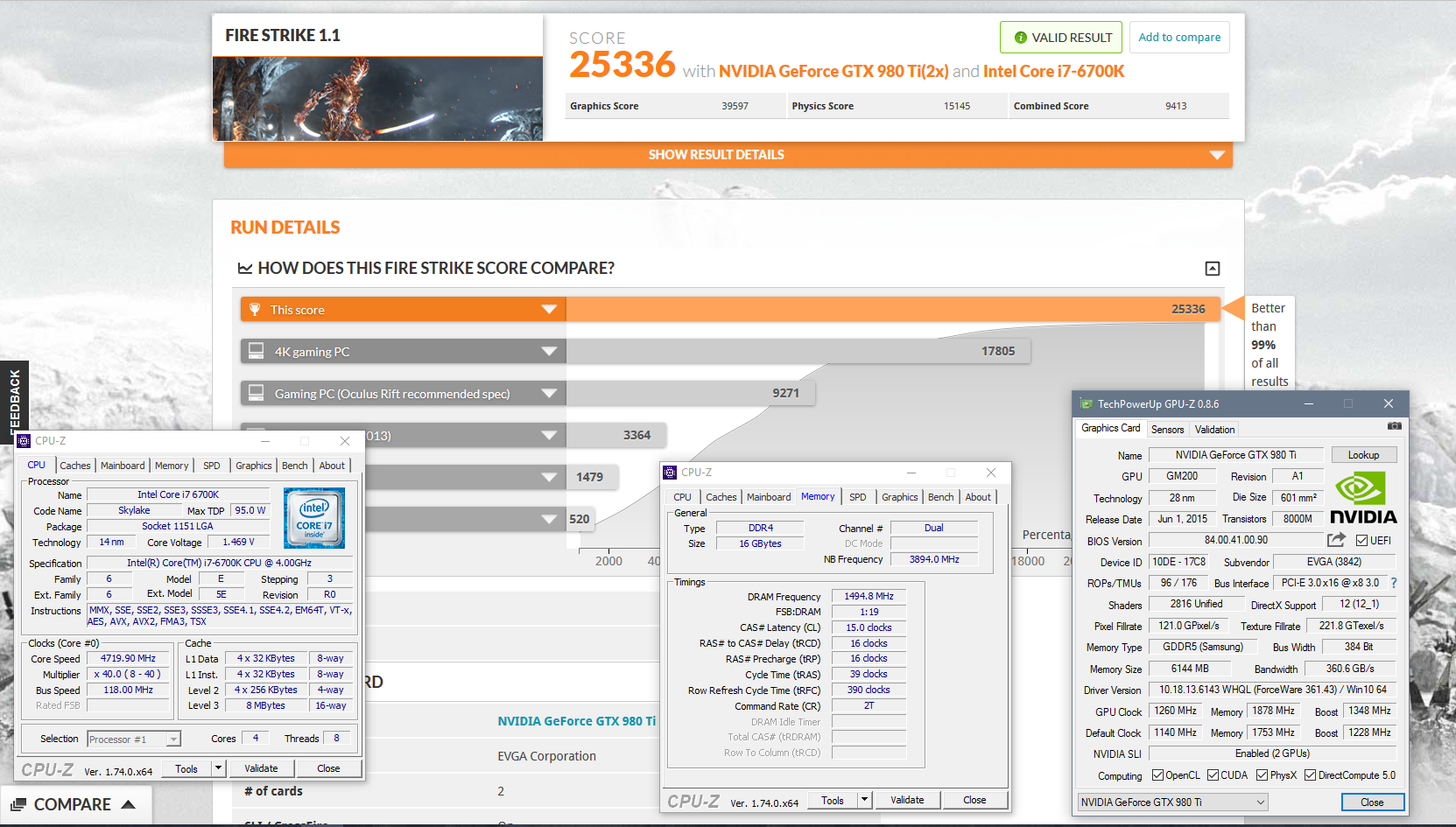Screen dimensions: 1456x827
Task: Toggle the CUDA checkbox
Action: tap(1213, 775)
